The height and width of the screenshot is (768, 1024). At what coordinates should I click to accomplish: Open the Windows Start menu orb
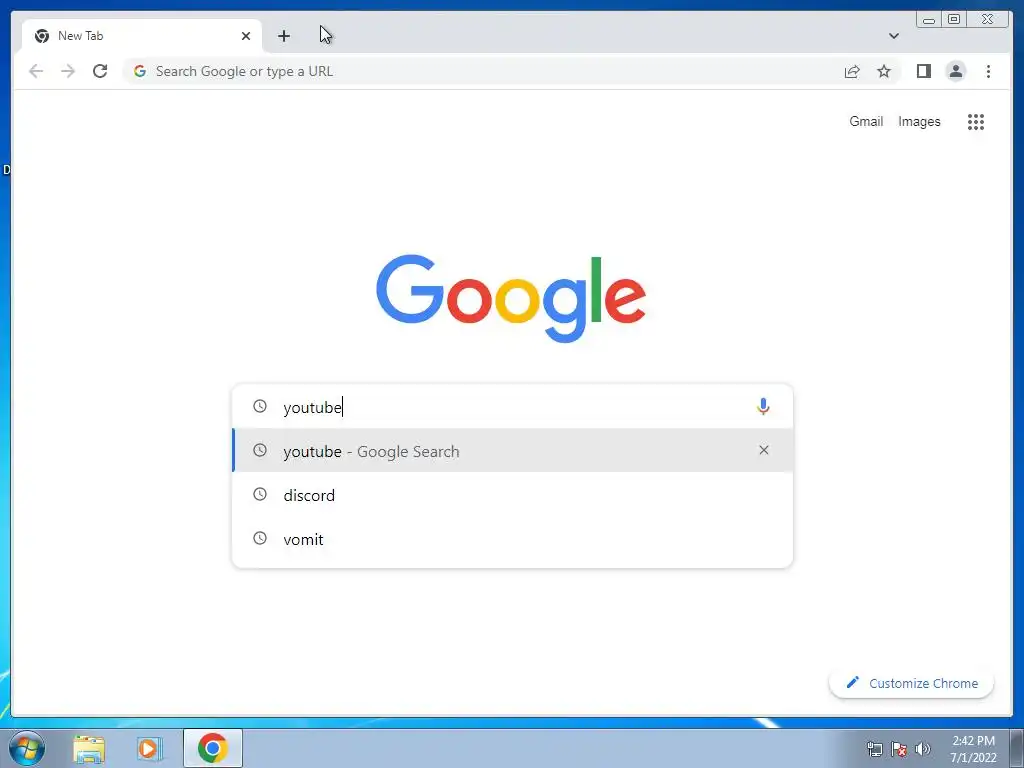click(x=26, y=748)
